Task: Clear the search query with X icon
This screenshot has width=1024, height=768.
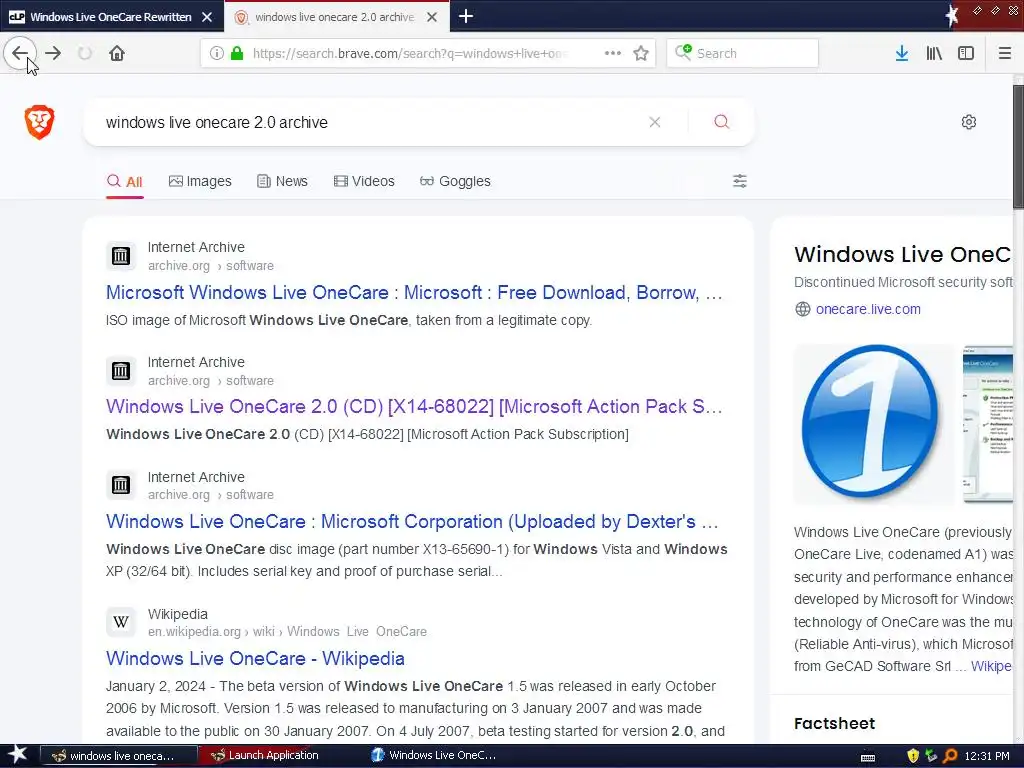Action: [654, 122]
